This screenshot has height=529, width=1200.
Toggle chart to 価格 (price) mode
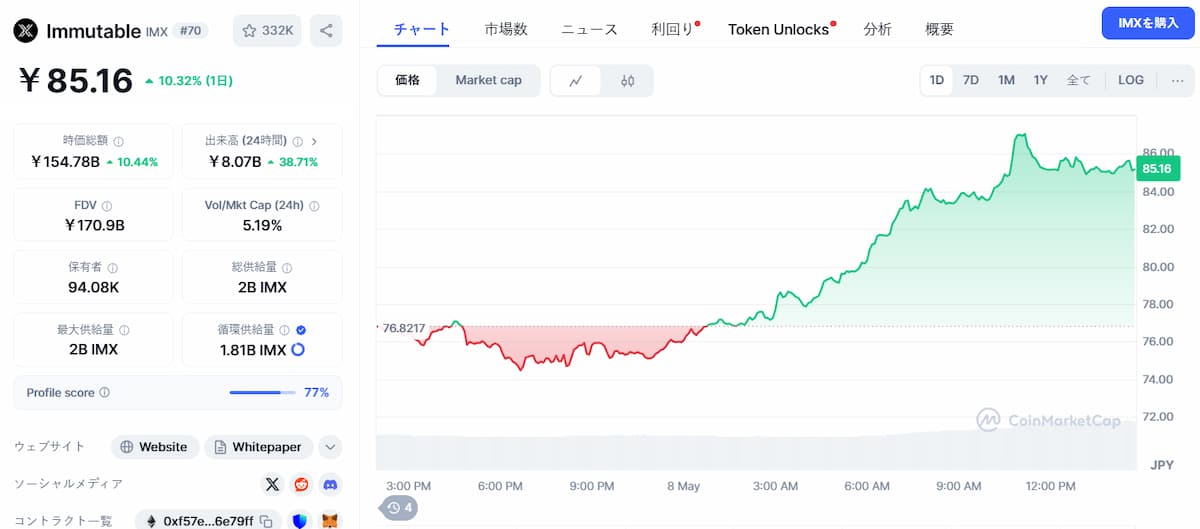408,81
